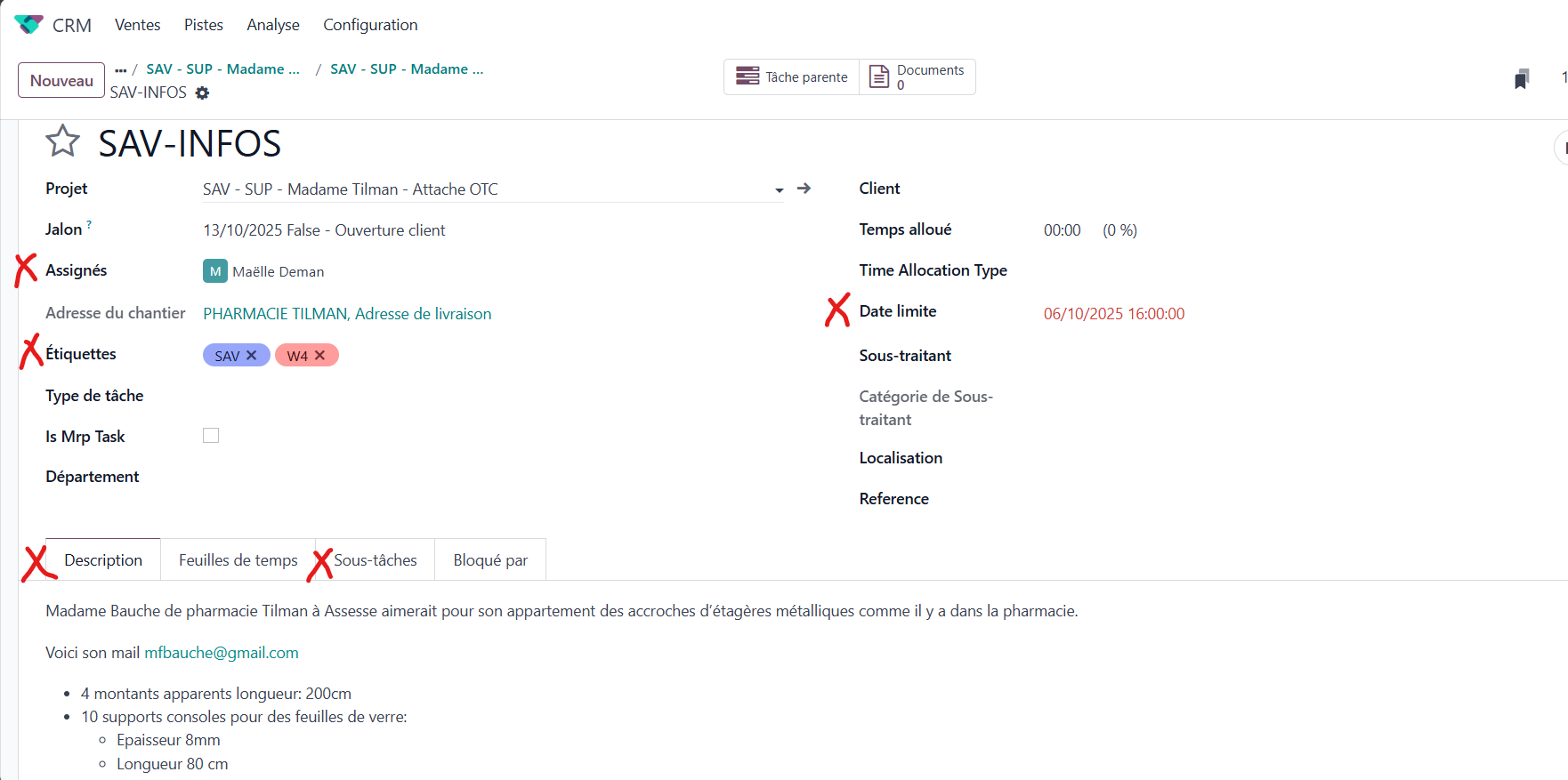Click the CRM app logo icon
1568x780 pixels.
(x=28, y=25)
